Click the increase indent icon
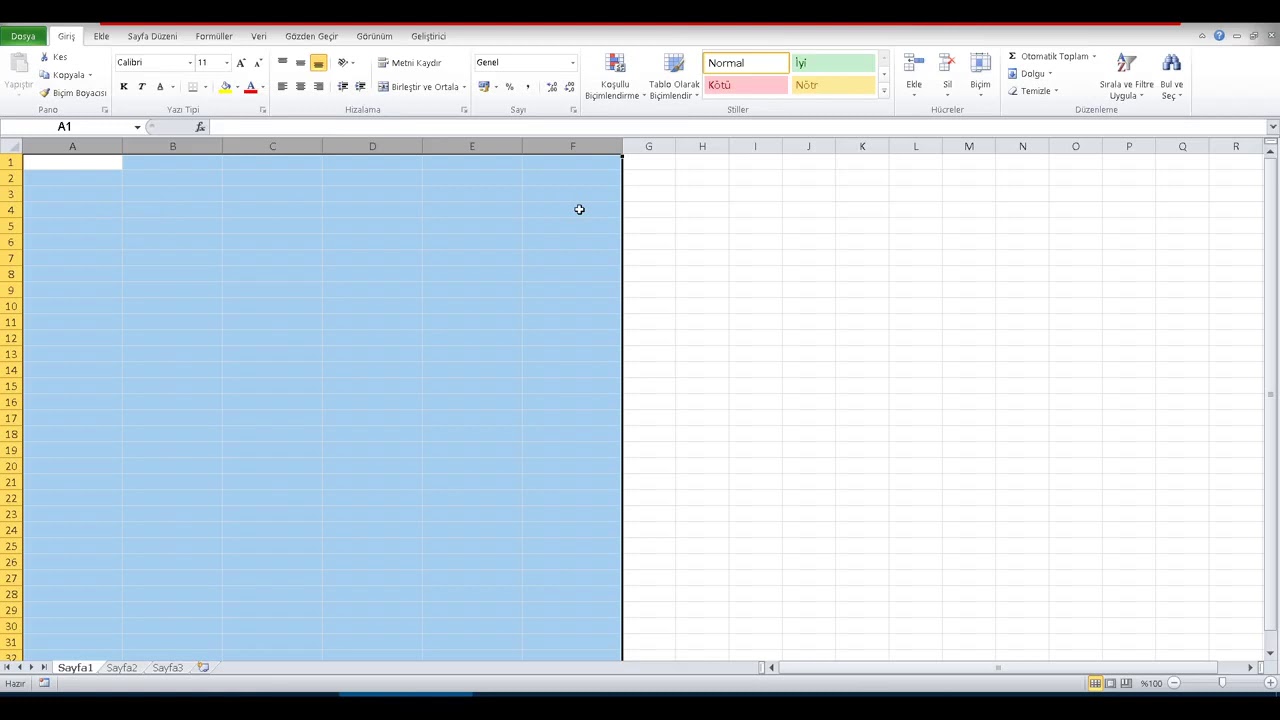This screenshot has width=1280, height=720. coord(361,87)
